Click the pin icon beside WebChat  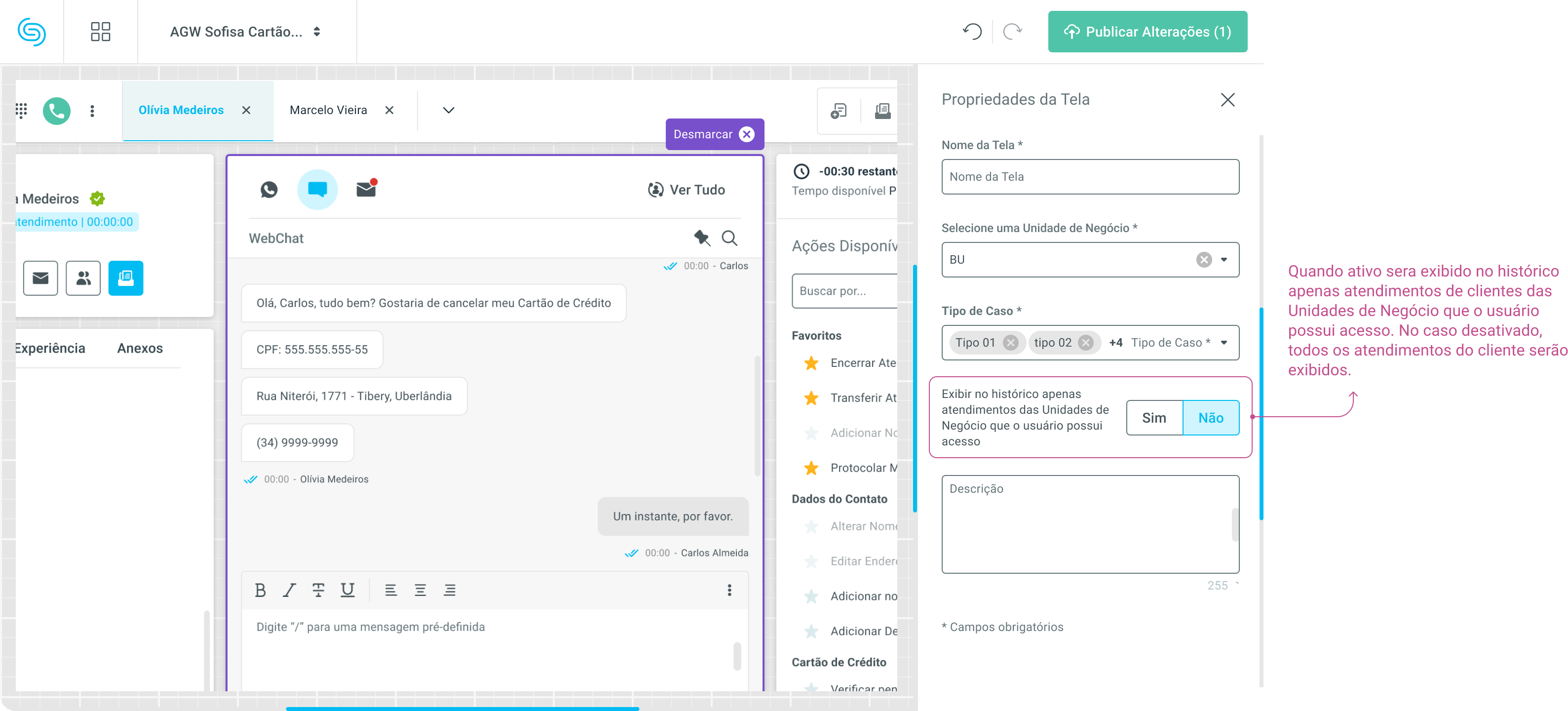[x=702, y=237]
